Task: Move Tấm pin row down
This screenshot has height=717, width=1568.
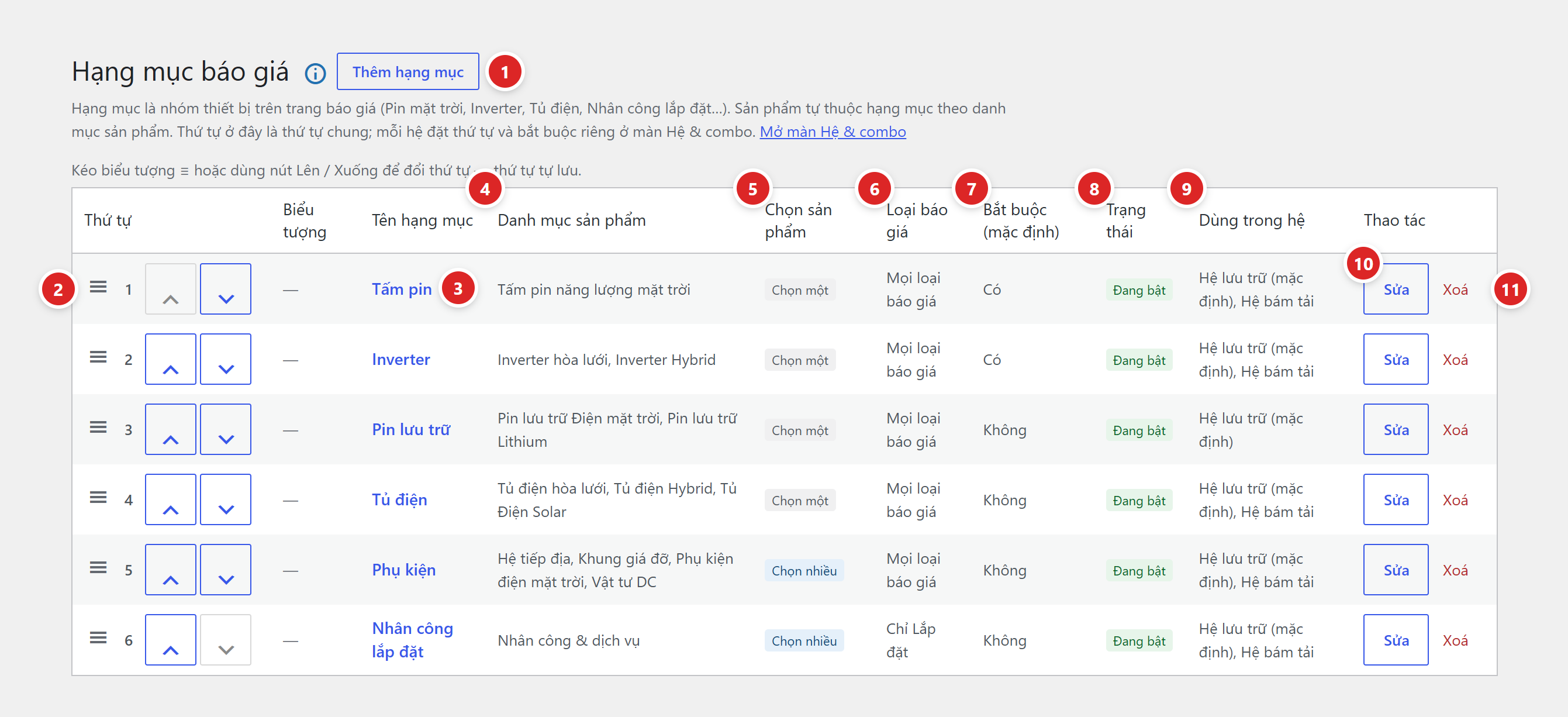Action: tap(225, 288)
